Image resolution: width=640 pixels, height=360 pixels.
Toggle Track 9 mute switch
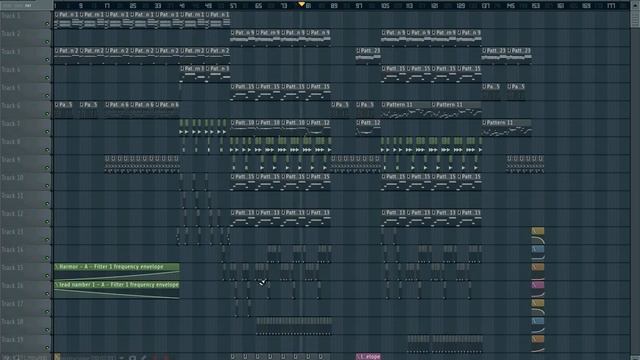coord(47,167)
